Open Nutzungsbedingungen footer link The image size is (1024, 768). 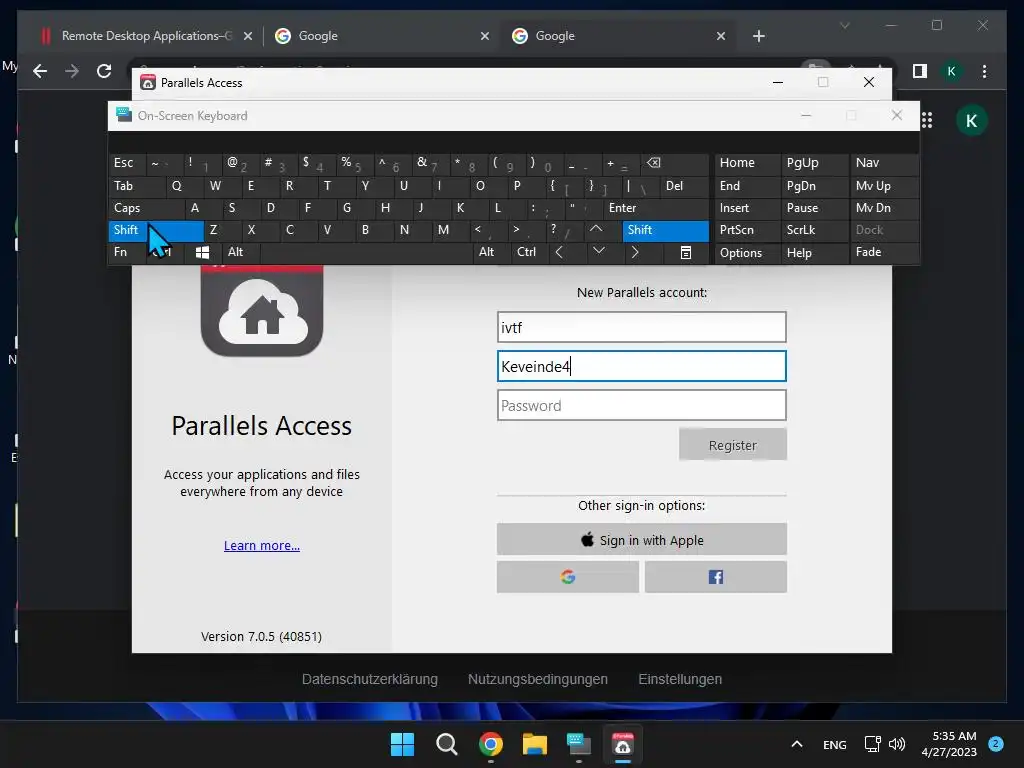click(x=537, y=679)
